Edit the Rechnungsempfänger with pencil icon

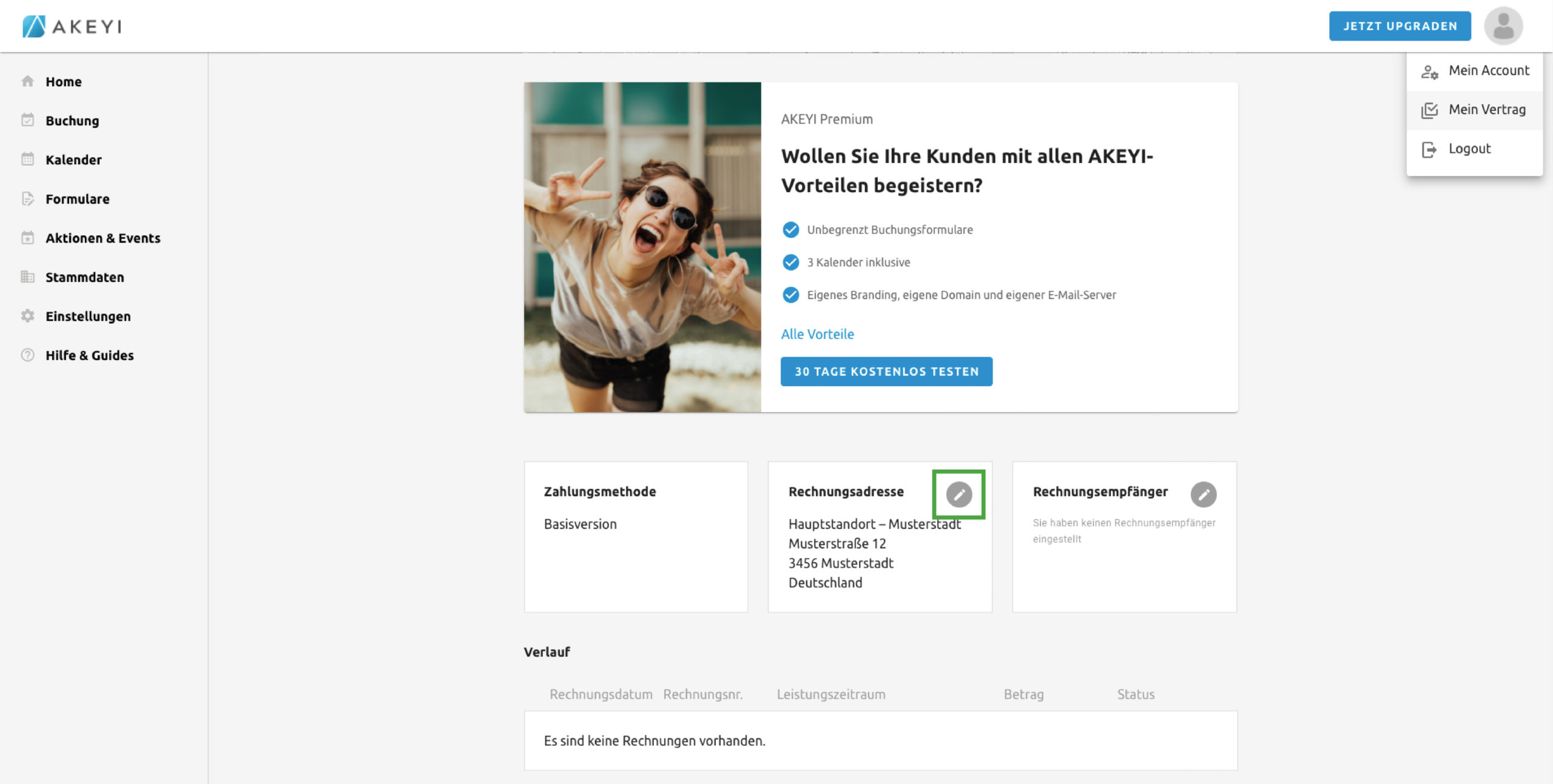tap(1203, 494)
